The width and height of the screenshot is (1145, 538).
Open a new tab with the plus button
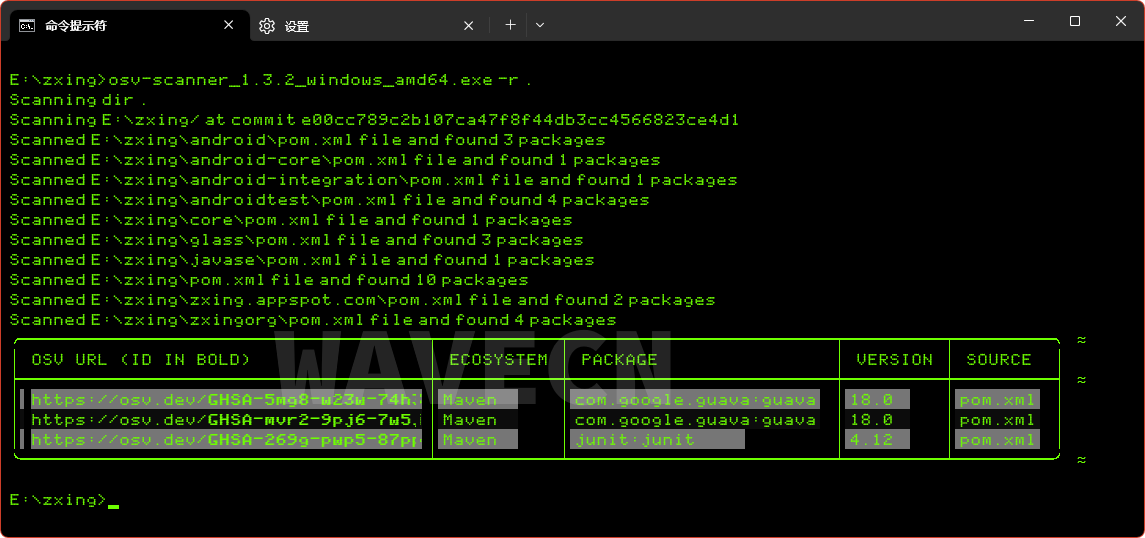click(x=510, y=25)
